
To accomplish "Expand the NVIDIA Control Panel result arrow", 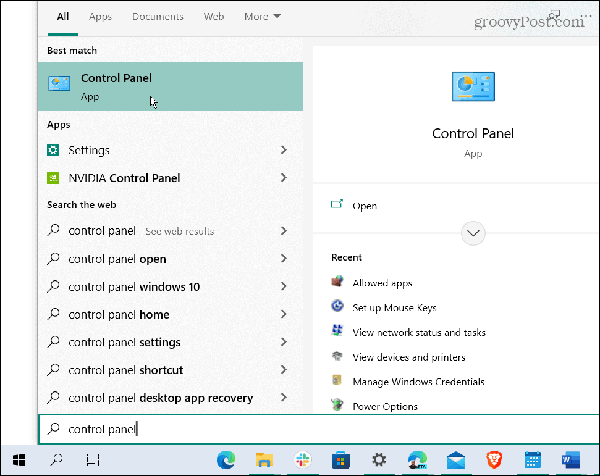I will click(x=284, y=178).
